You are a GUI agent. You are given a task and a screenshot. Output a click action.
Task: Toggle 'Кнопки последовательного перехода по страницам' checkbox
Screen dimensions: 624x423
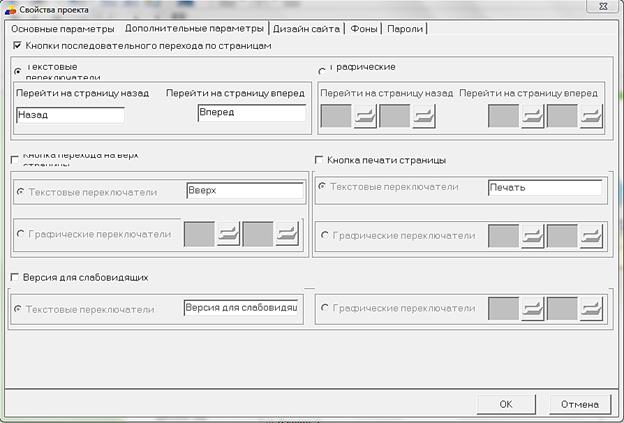18,46
